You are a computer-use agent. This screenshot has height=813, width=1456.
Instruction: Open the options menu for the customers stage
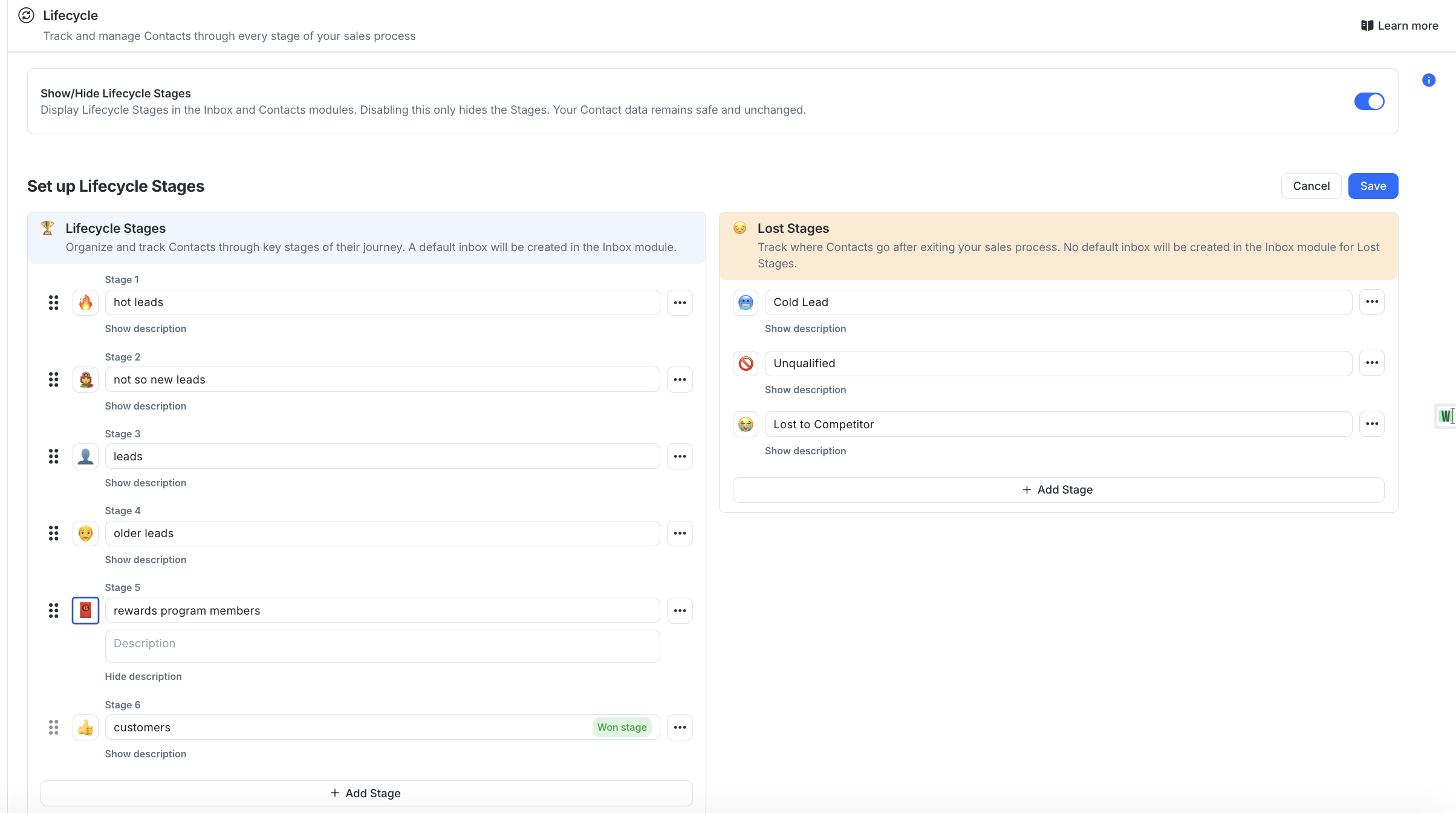tap(680, 727)
